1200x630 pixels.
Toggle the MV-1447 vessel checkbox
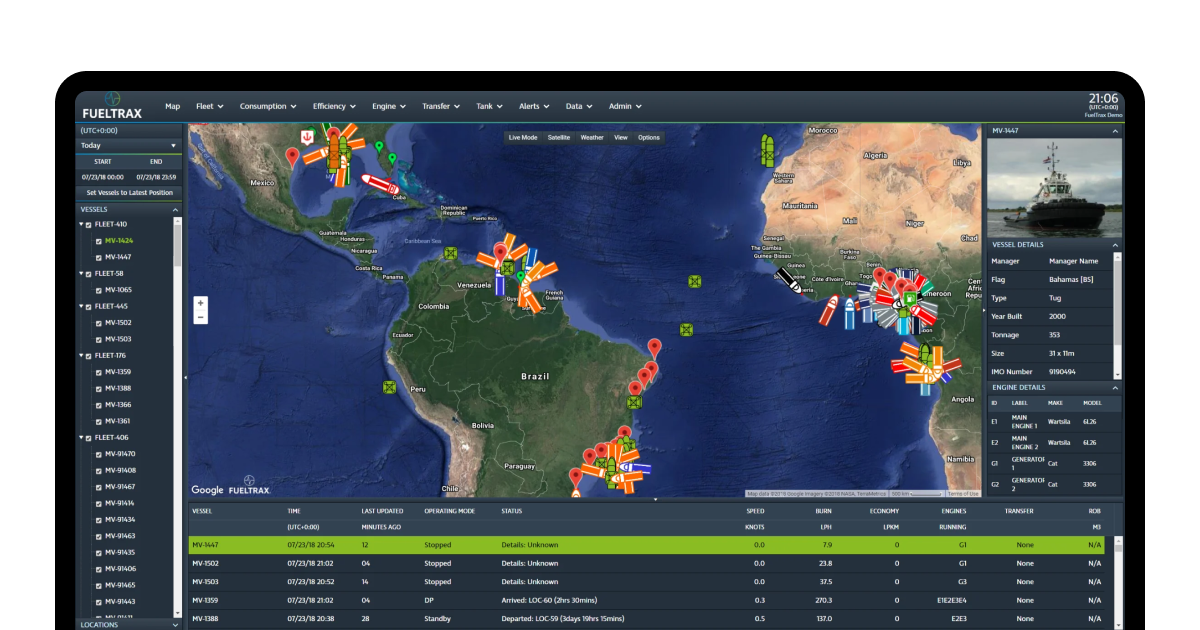click(x=98, y=257)
